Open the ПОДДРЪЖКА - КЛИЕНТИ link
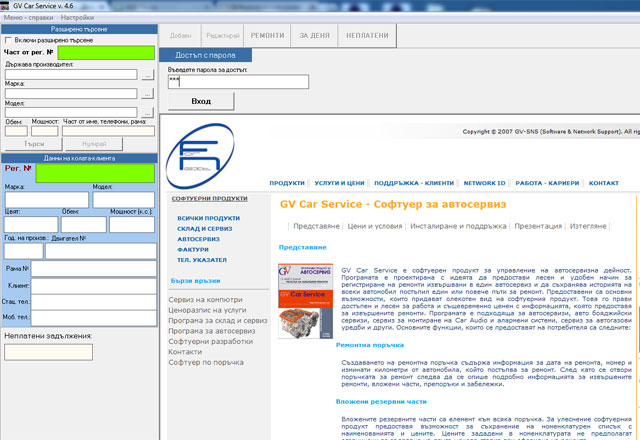The height and width of the screenshot is (440, 640). pyautogui.click(x=414, y=183)
